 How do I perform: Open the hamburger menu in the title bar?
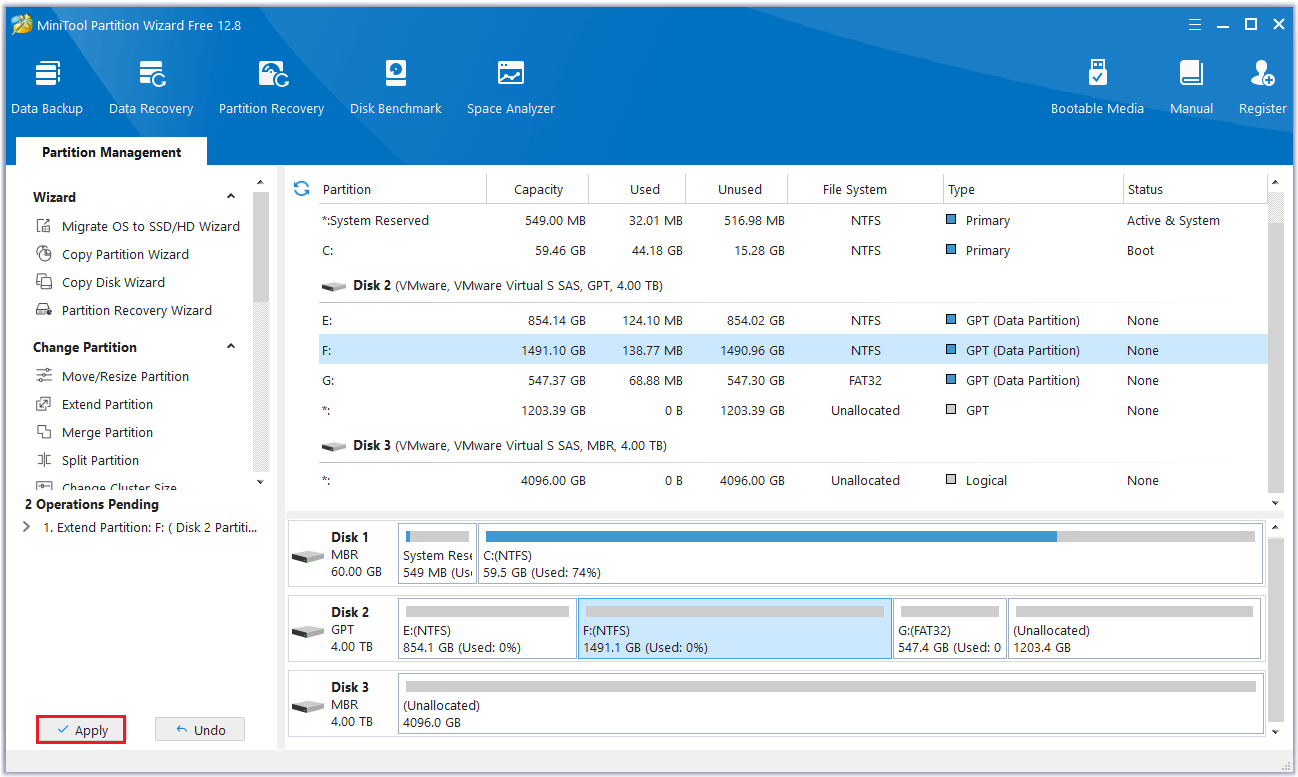(1195, 24)
